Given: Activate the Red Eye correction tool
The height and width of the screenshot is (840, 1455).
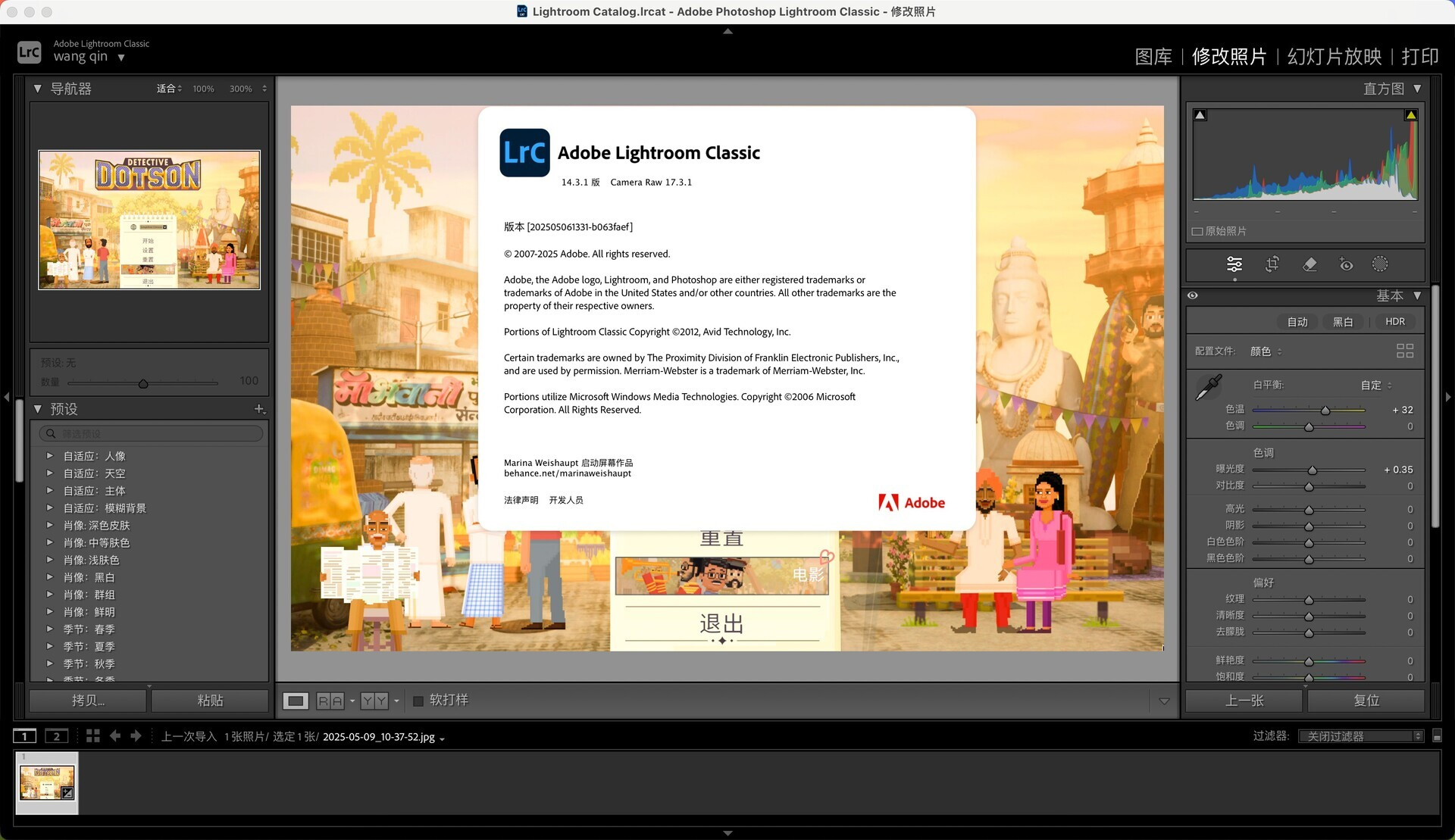Looking at the screenshot, I should pyautogui.click(x=1346, y=264).
